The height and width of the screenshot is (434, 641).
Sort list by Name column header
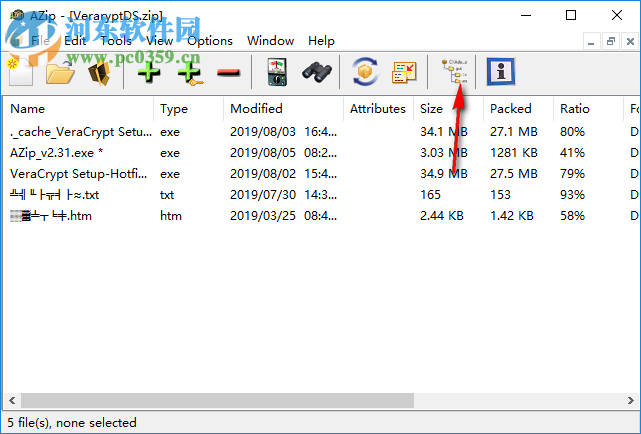tap(78, 109)
